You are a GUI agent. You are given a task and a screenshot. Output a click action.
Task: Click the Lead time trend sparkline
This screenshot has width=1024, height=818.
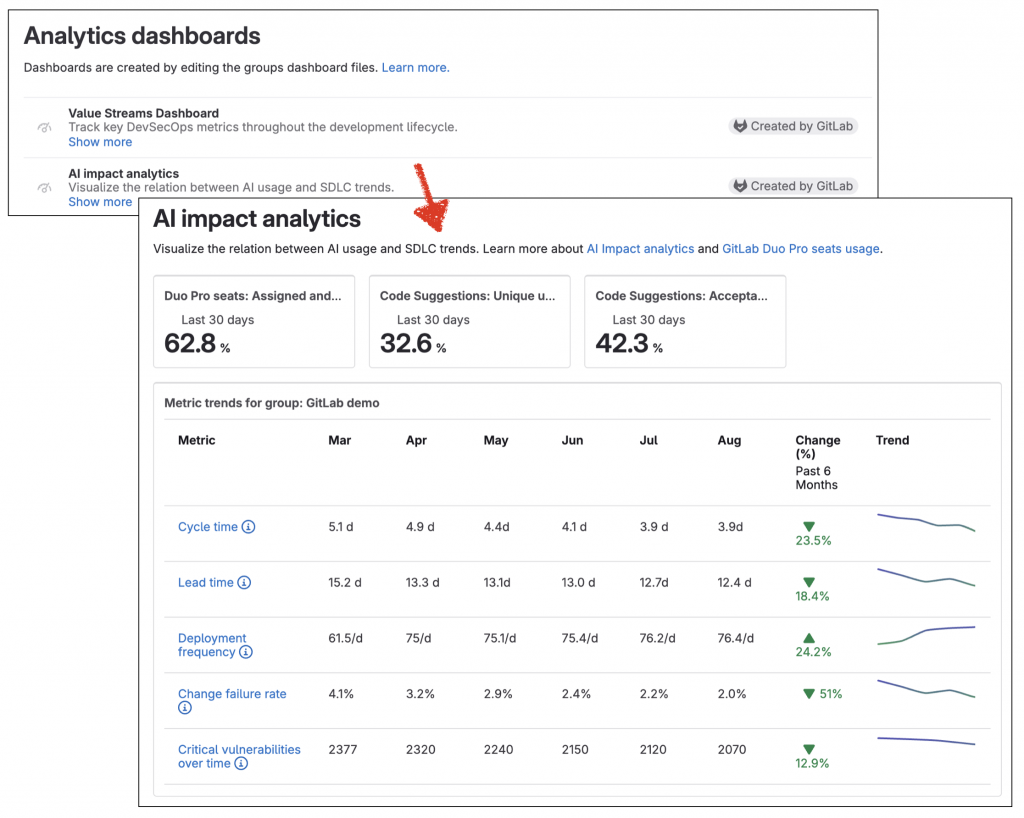[926, 577]
